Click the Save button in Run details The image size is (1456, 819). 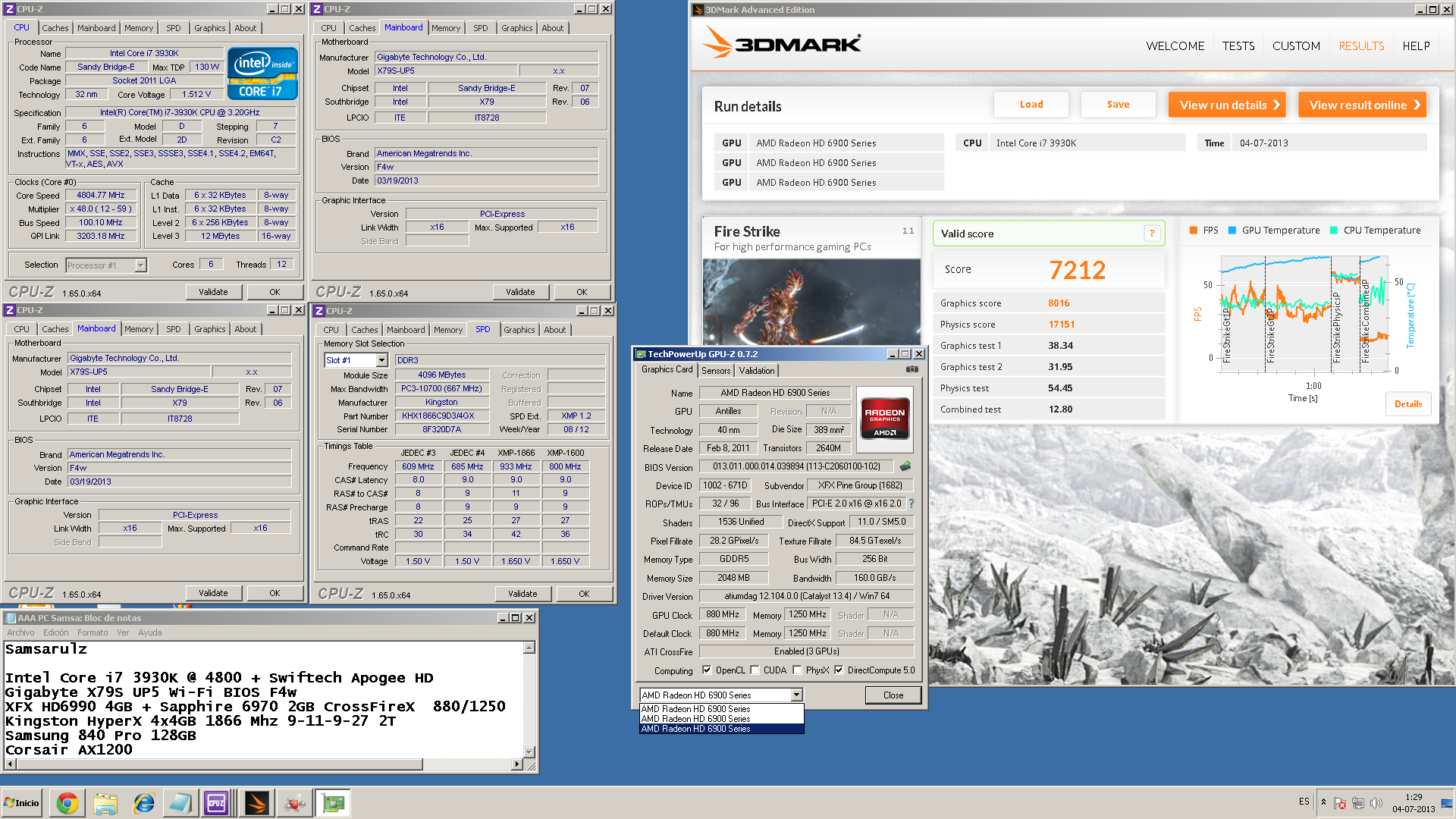point(1118,105)
